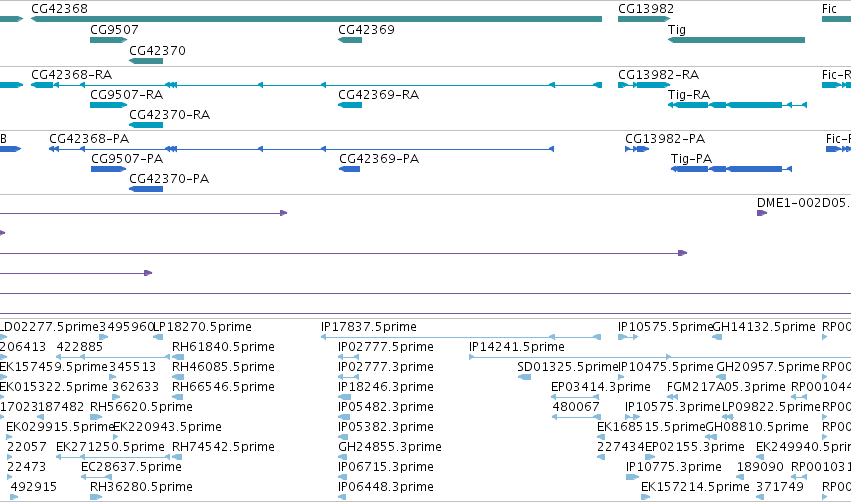This screenshot has width=851, height=502.
Task: Click the EP02155.3prime label
Action: pos(694,447)
